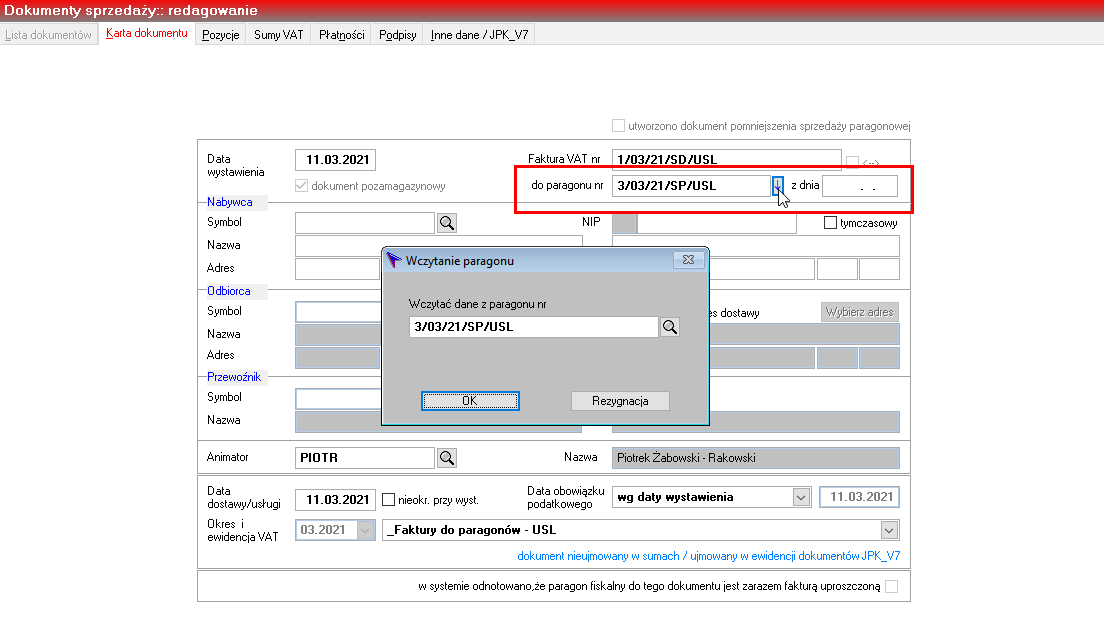The image size is (1104, 642).
Task: Click the Rezygnacja button
Action: (x=620, y=401)
